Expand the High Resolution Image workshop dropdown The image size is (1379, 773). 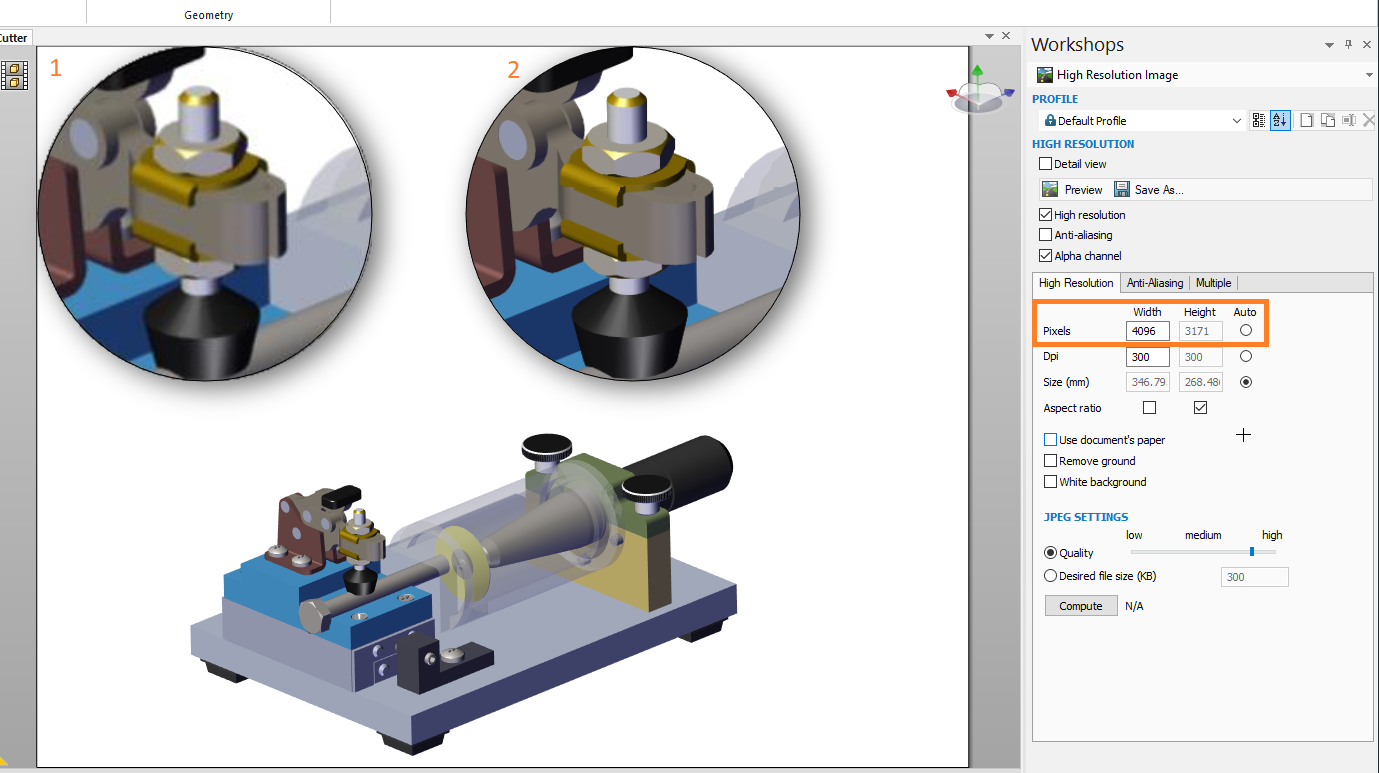pos(1368,75)
